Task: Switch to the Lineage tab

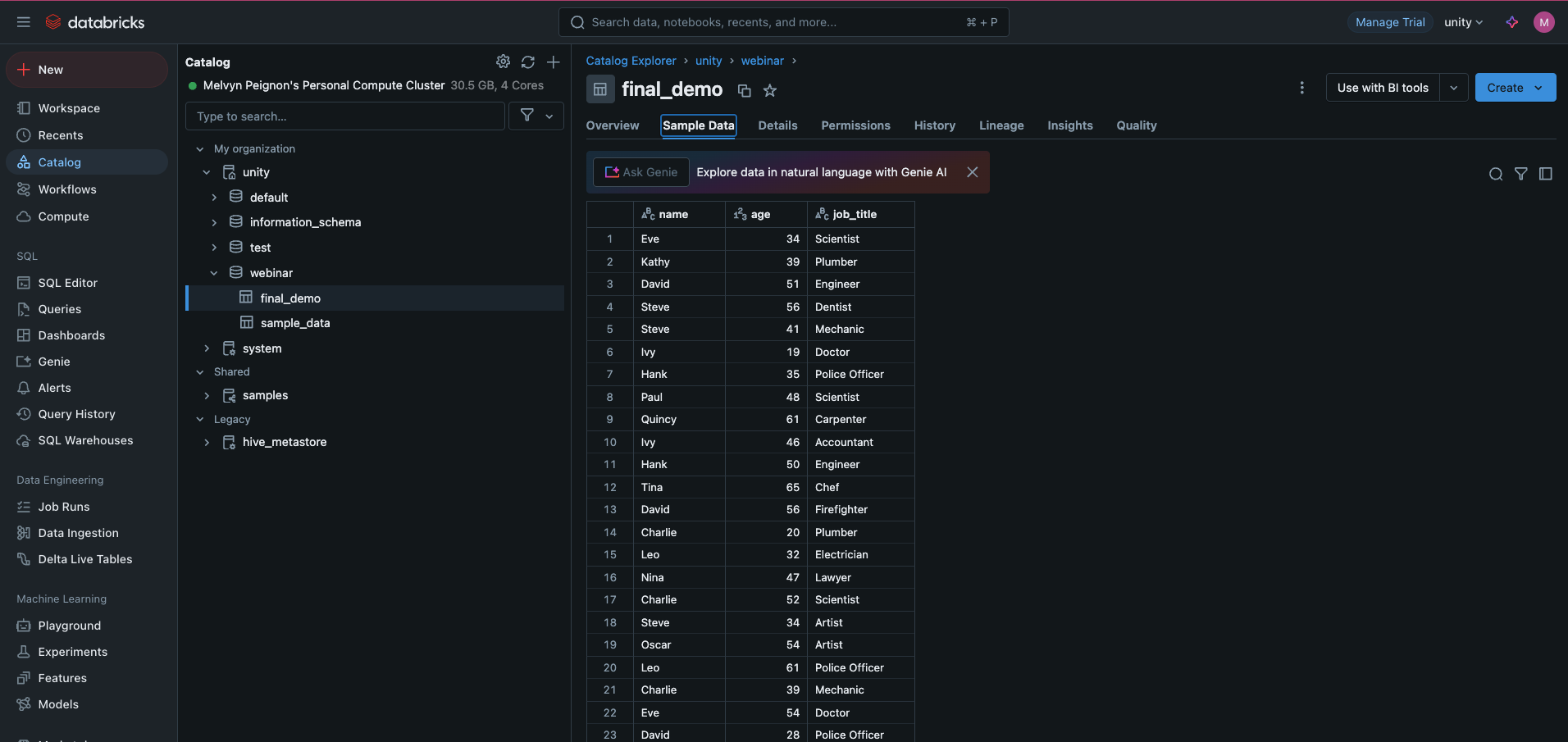Action: click(x=1001, y=125)
